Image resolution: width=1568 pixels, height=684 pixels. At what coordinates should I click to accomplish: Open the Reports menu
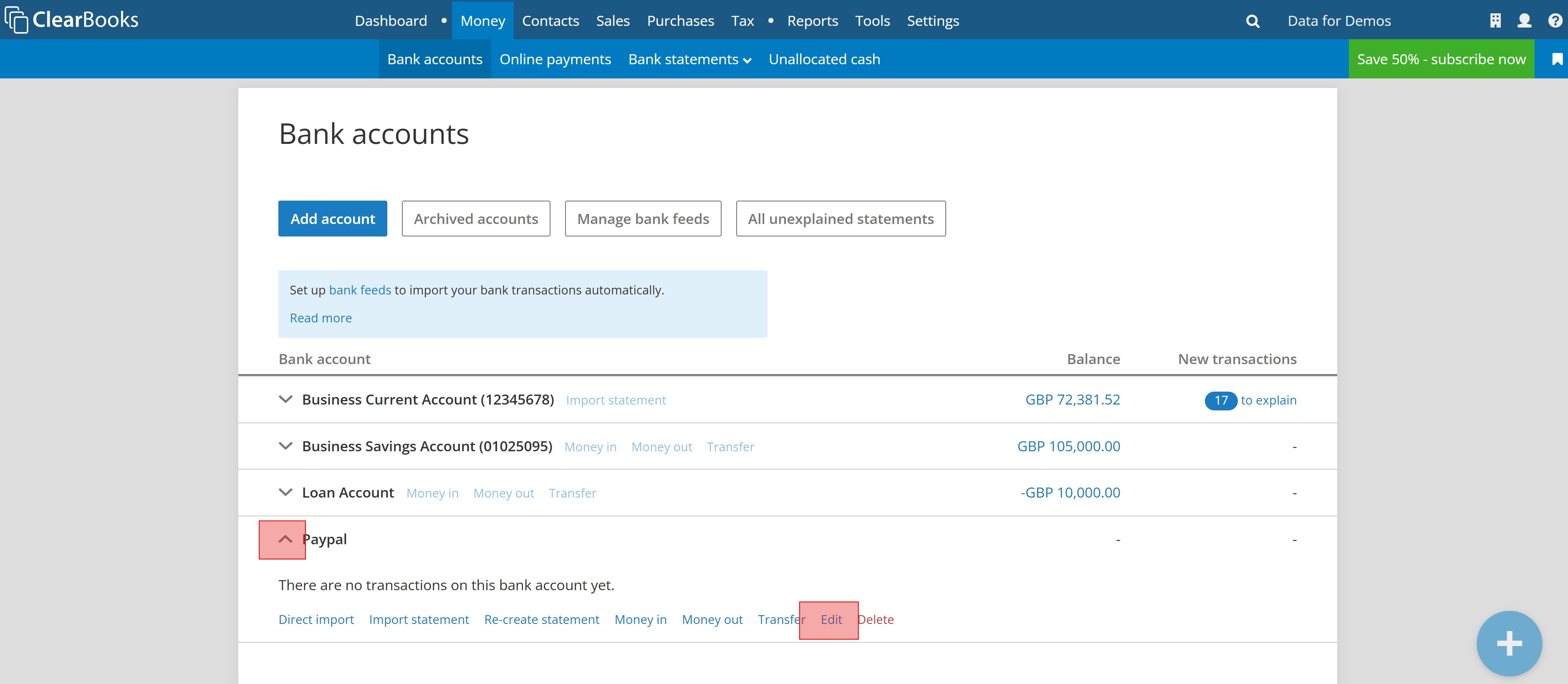812,21
